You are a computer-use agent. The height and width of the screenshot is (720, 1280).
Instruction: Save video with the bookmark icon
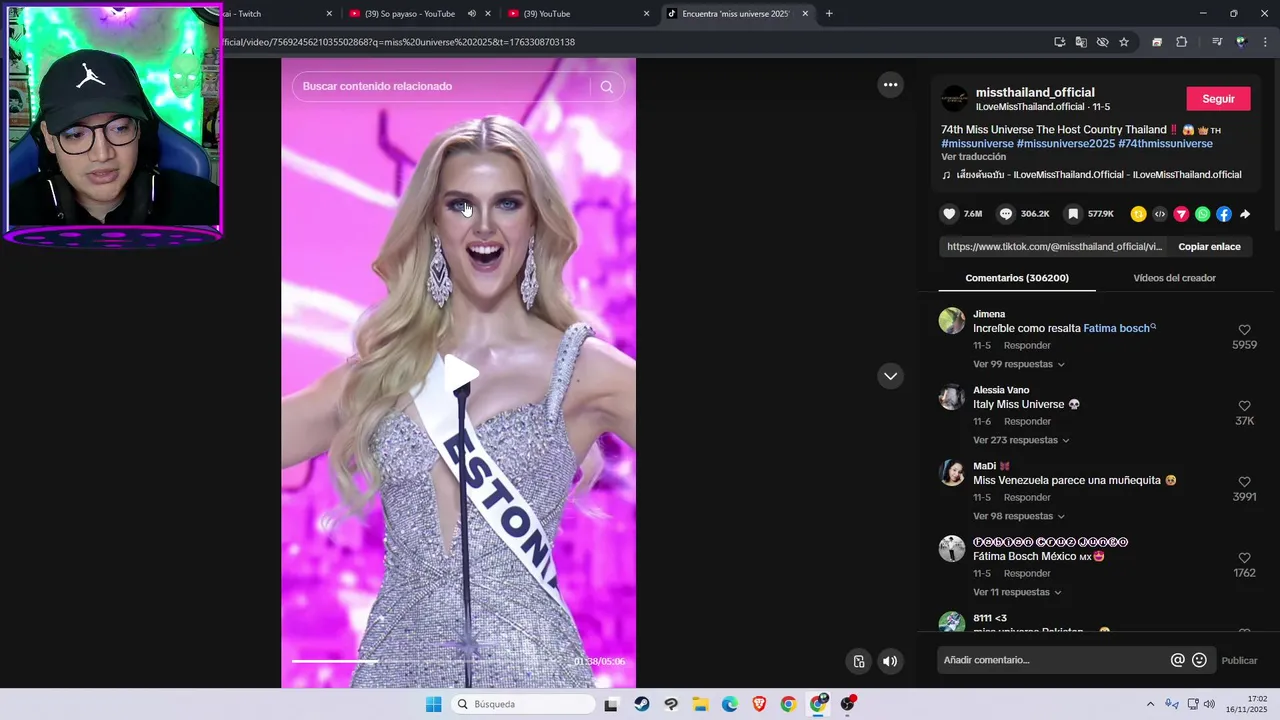click(x=1072, y=214)
